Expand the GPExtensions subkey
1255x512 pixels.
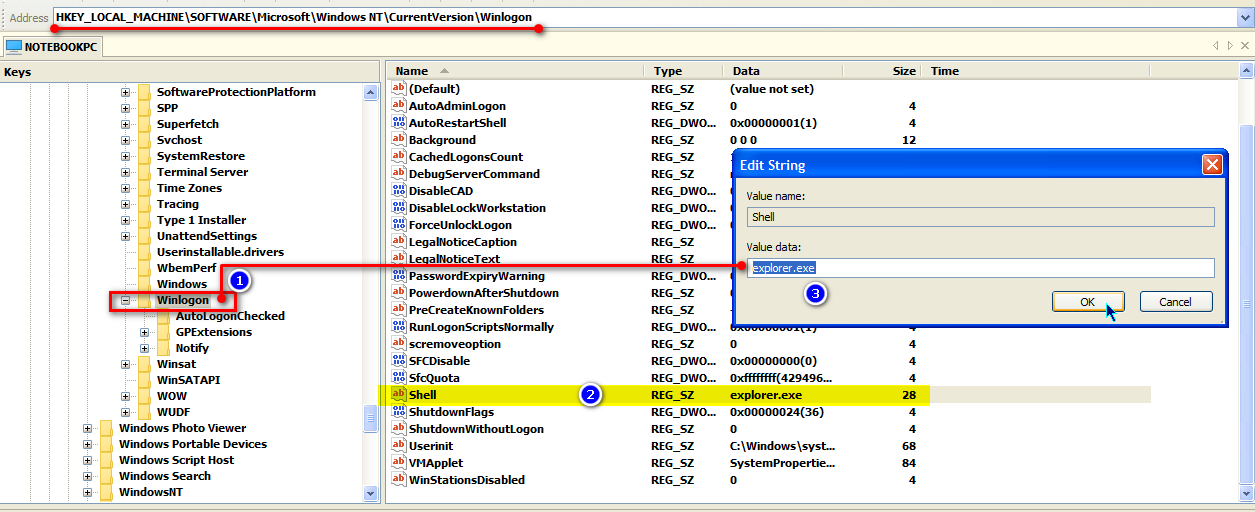[145, 332]
